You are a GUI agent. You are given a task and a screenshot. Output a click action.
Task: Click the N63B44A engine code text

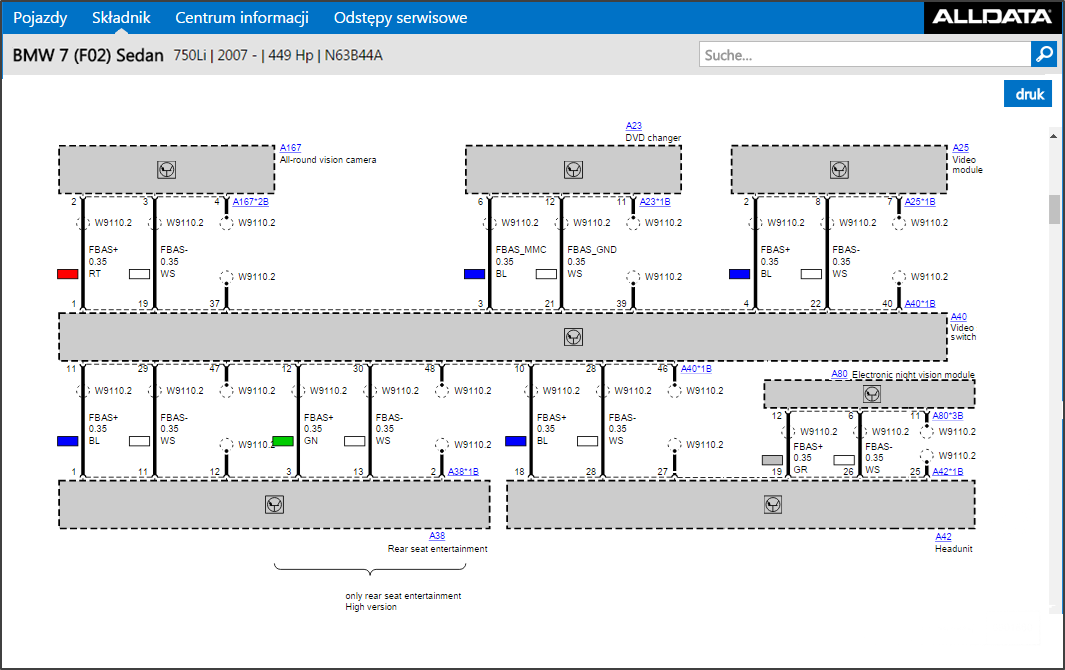[x=353, y=55]
